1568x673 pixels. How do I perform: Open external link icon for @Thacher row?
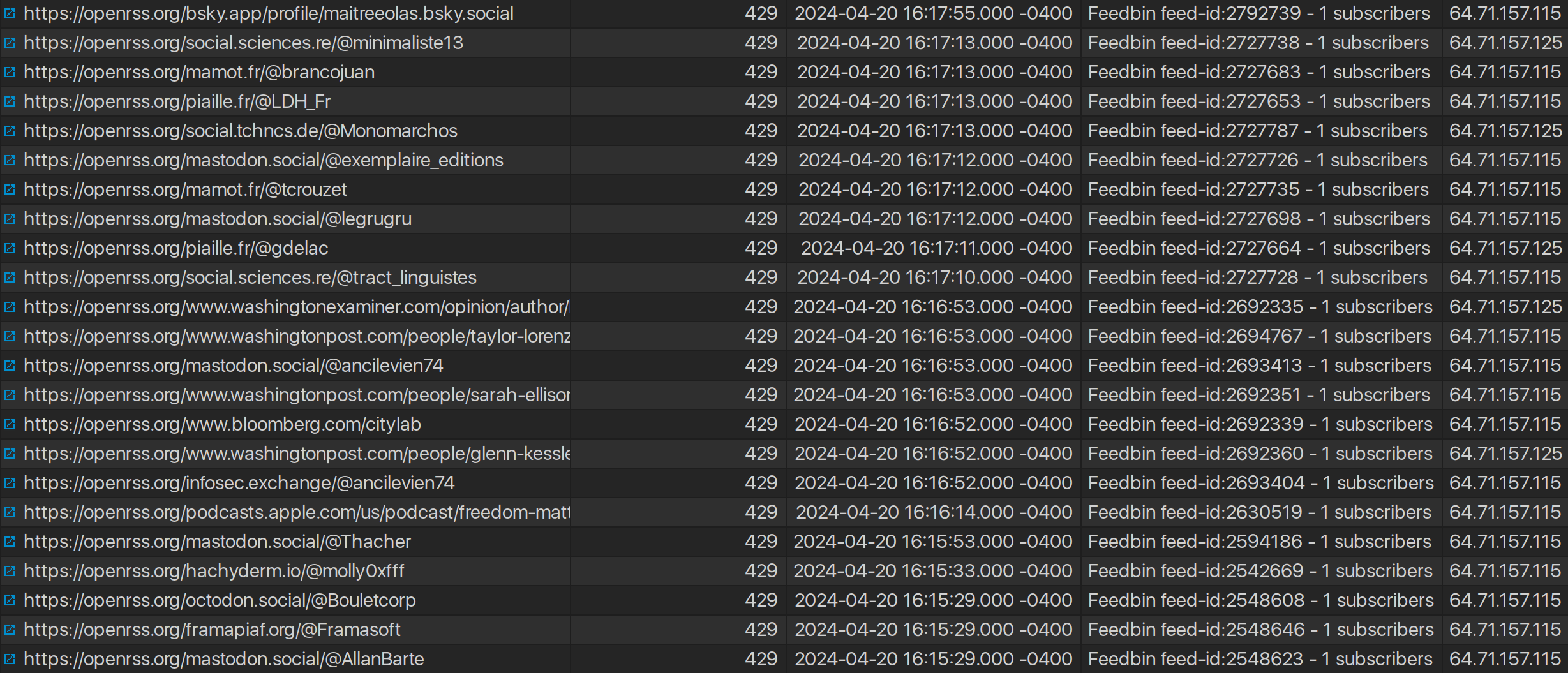click(x=10, y=542)
